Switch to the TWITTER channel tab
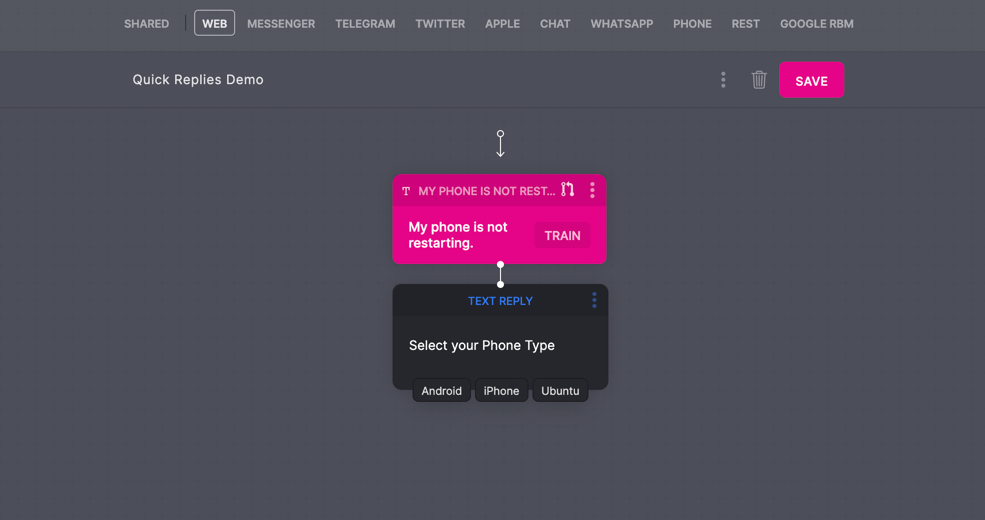985x520 pixels. point(440,24)
